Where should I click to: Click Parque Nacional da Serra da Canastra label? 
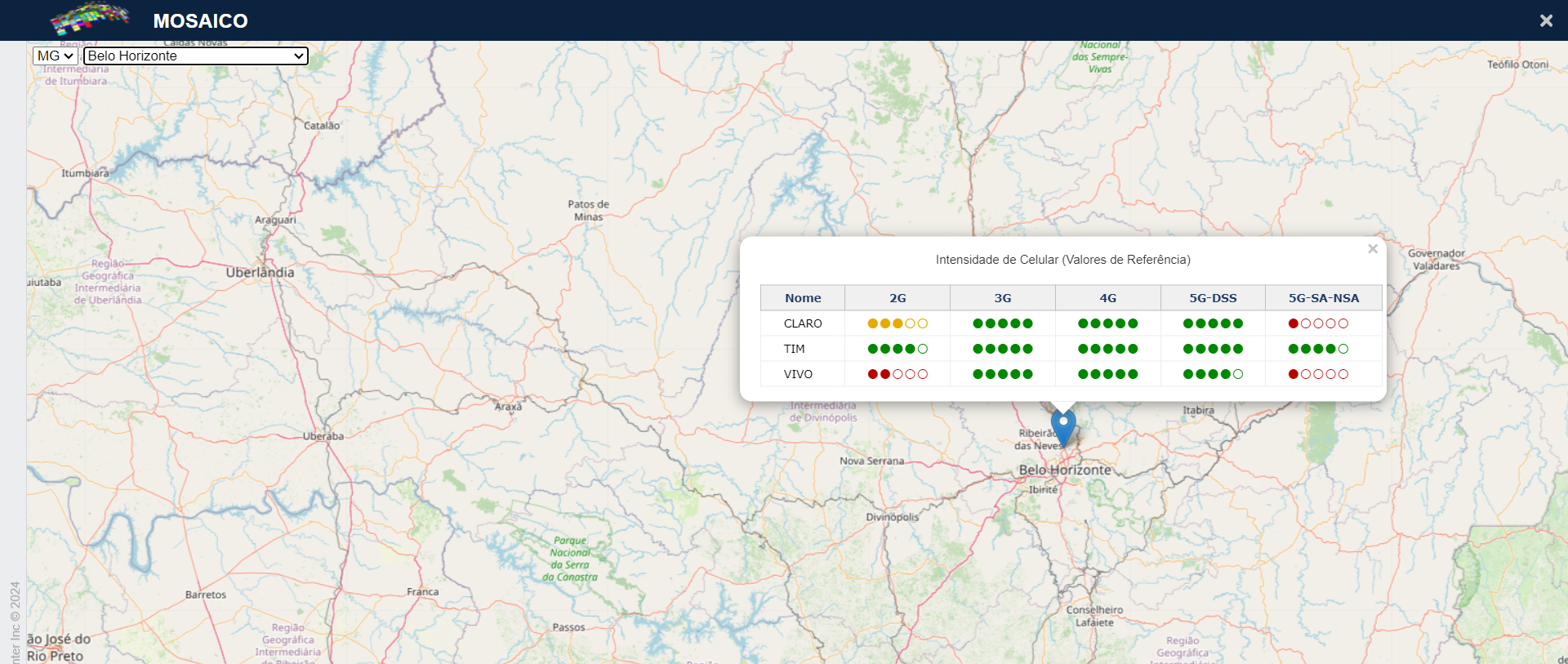coord(570,559)
